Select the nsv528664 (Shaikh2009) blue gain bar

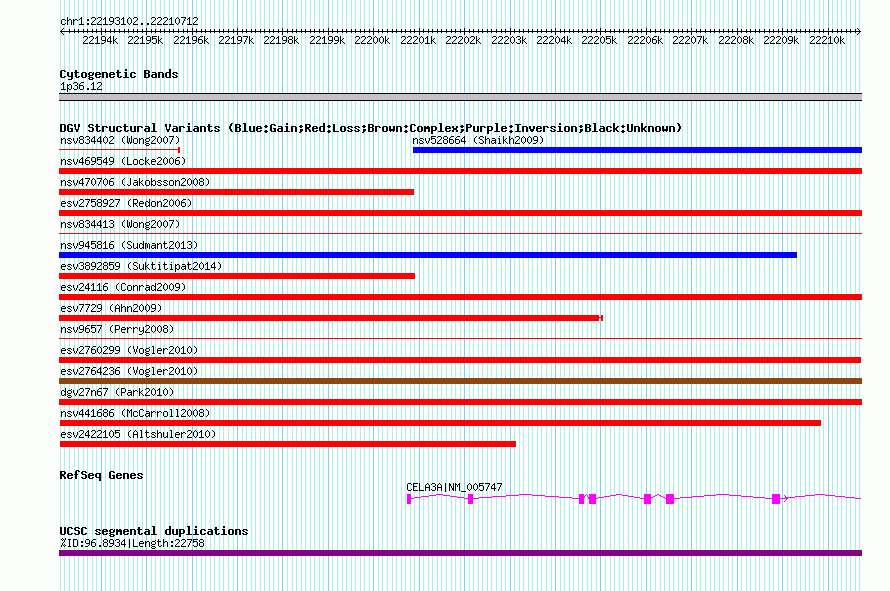(637, 150)
